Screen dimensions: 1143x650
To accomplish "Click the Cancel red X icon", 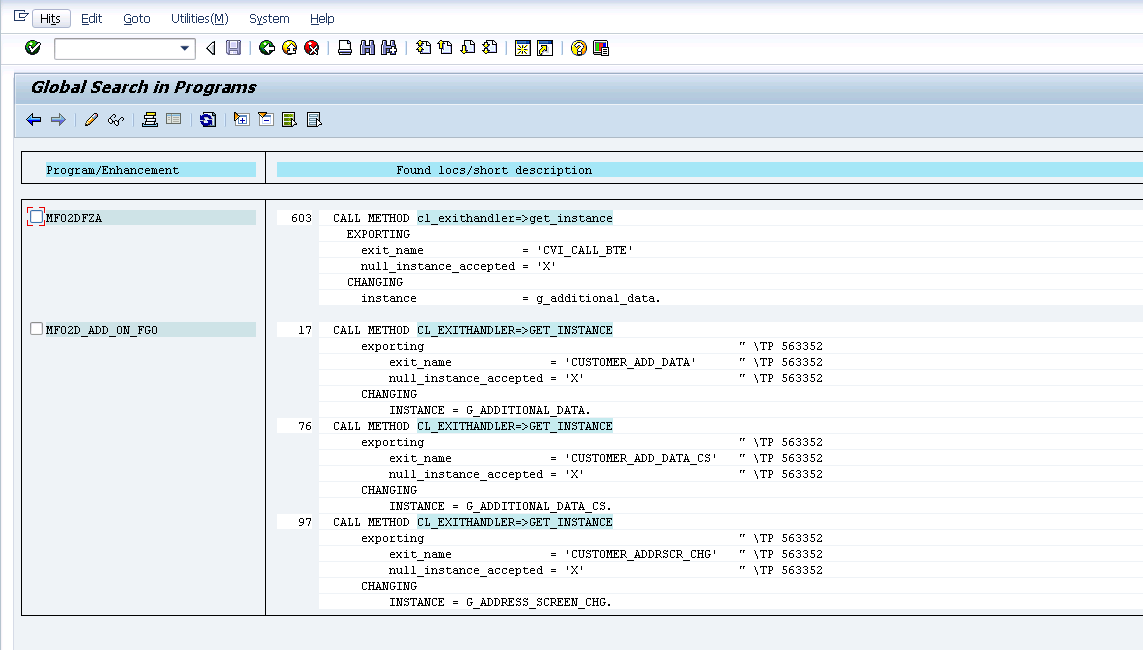I will pos(311,47).
